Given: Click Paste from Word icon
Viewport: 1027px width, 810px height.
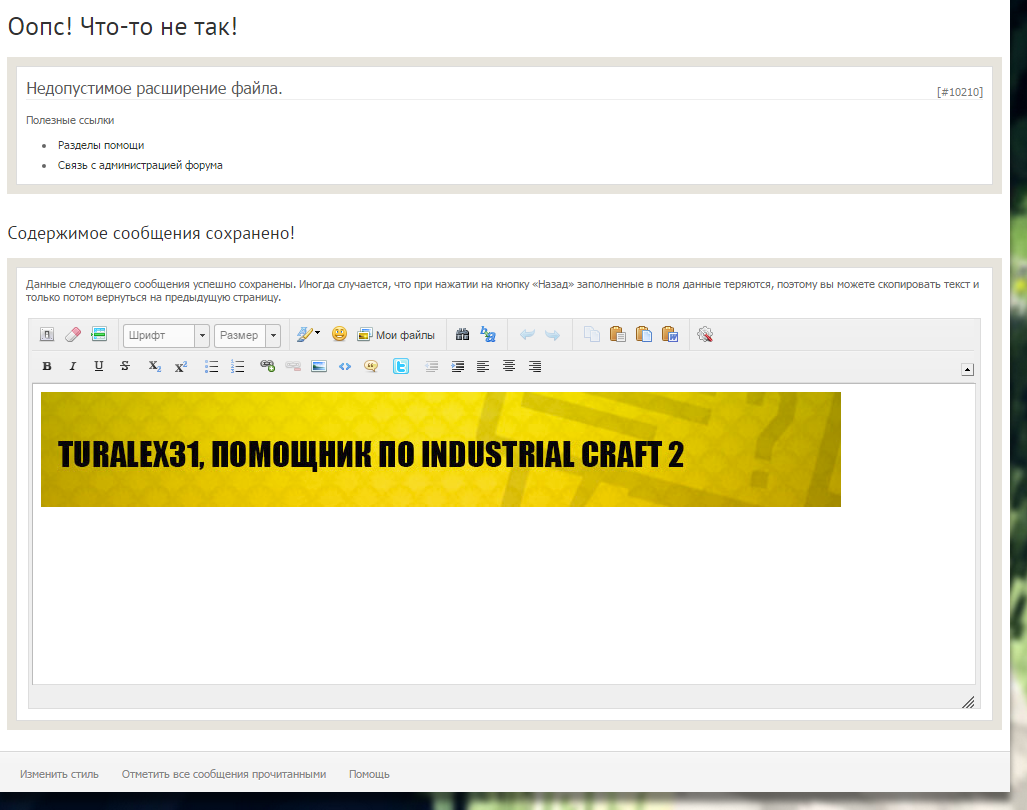Looking at the screenshot, I should (x=670, y=335).
